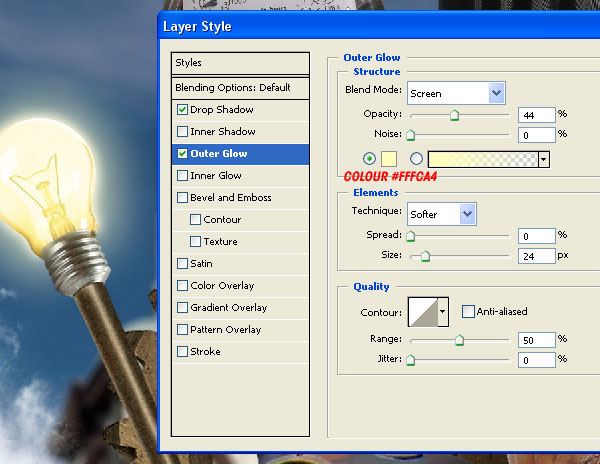This screenshot has height=464, width=600.
Task: Enable the Bevel and Emboss checkbox
Action: pos(182,198)
